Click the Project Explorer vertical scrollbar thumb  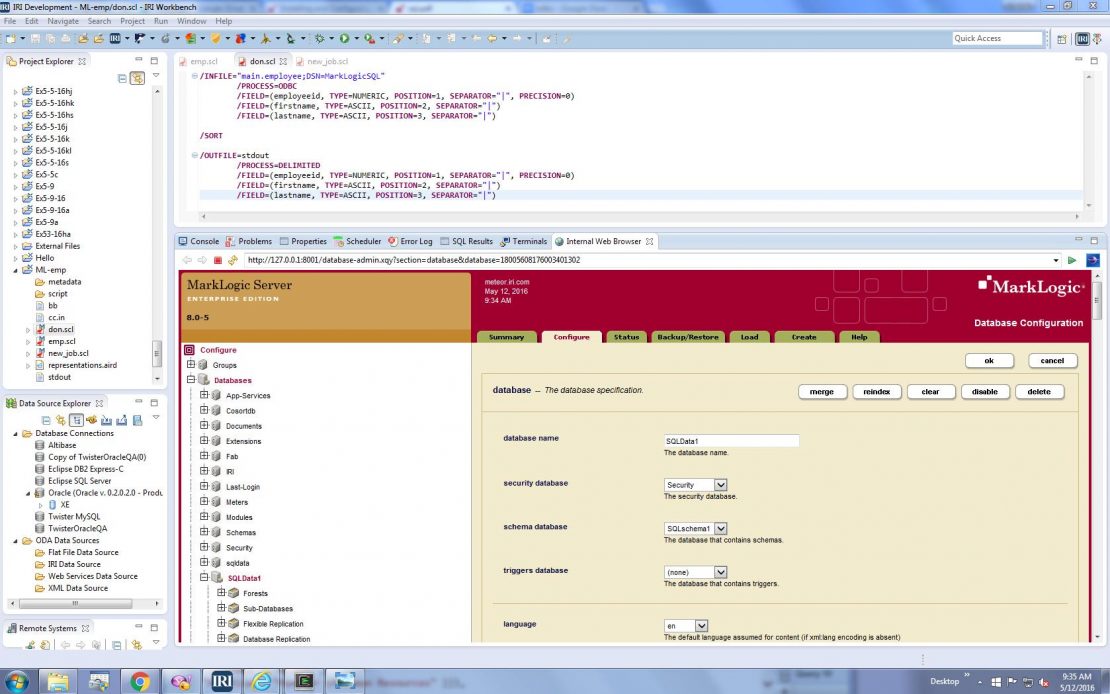tap(156, 354)
